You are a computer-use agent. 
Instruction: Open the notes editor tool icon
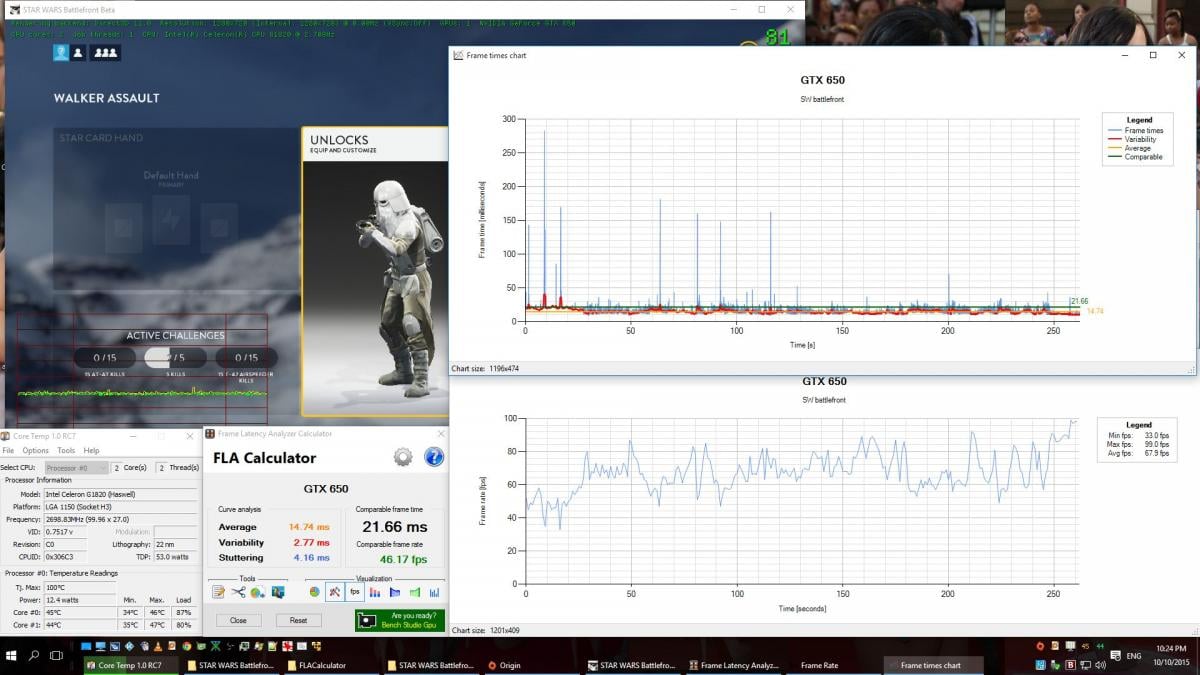218,592
